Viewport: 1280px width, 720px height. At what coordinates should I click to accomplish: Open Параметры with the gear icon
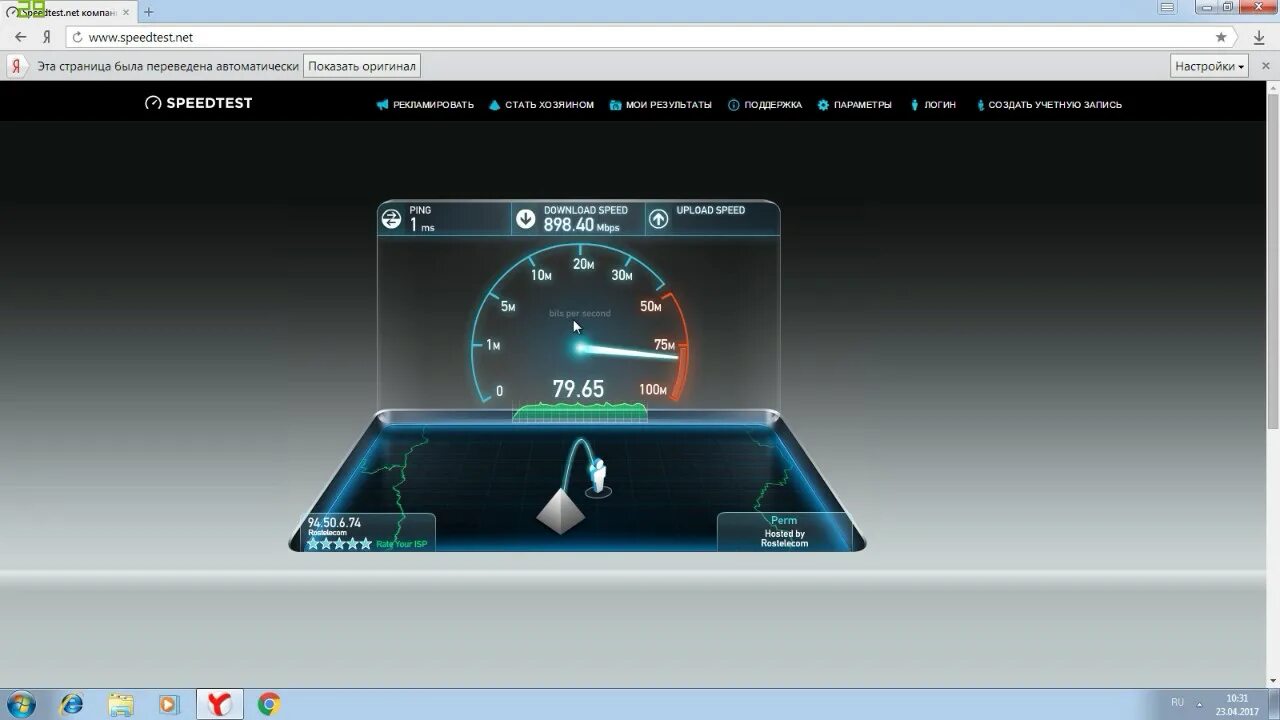click(822, 104)
